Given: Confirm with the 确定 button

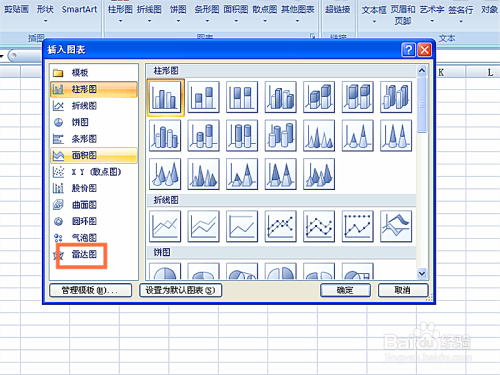Looking at the screenshot, I should pyautogui.click(x=345, y=290).
